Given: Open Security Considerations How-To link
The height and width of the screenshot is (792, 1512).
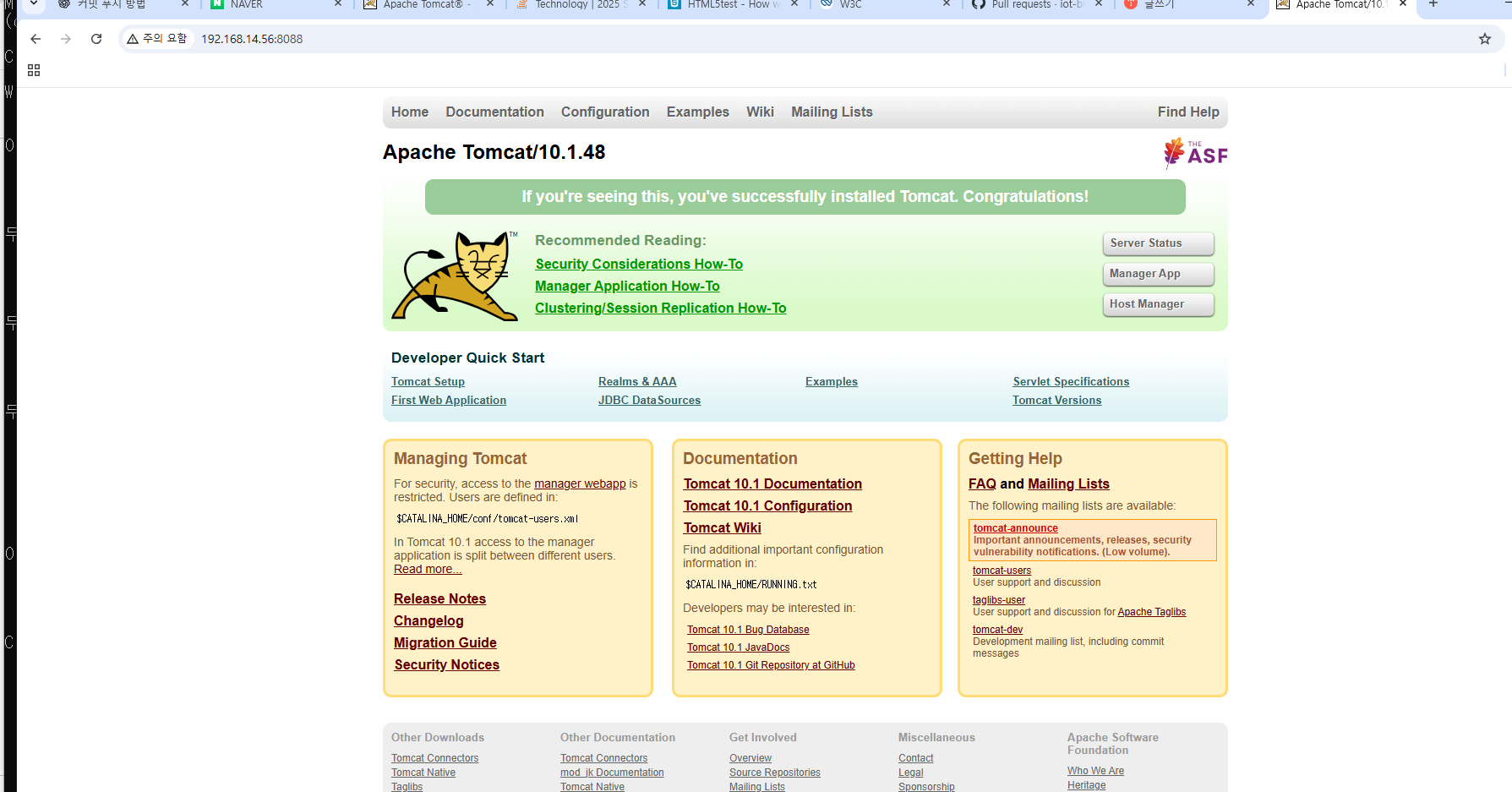Looking at the screenshot, I should 639,264.
